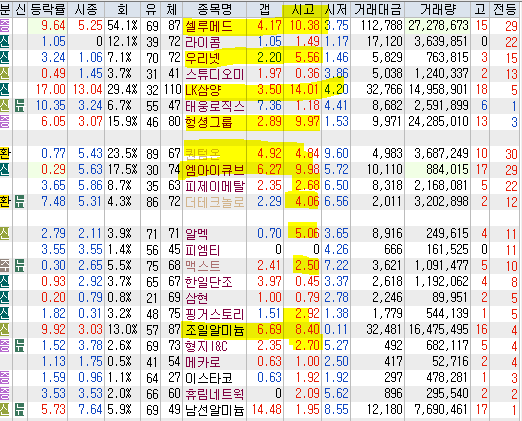Select stock 태웅로직스

click(215, 106)
